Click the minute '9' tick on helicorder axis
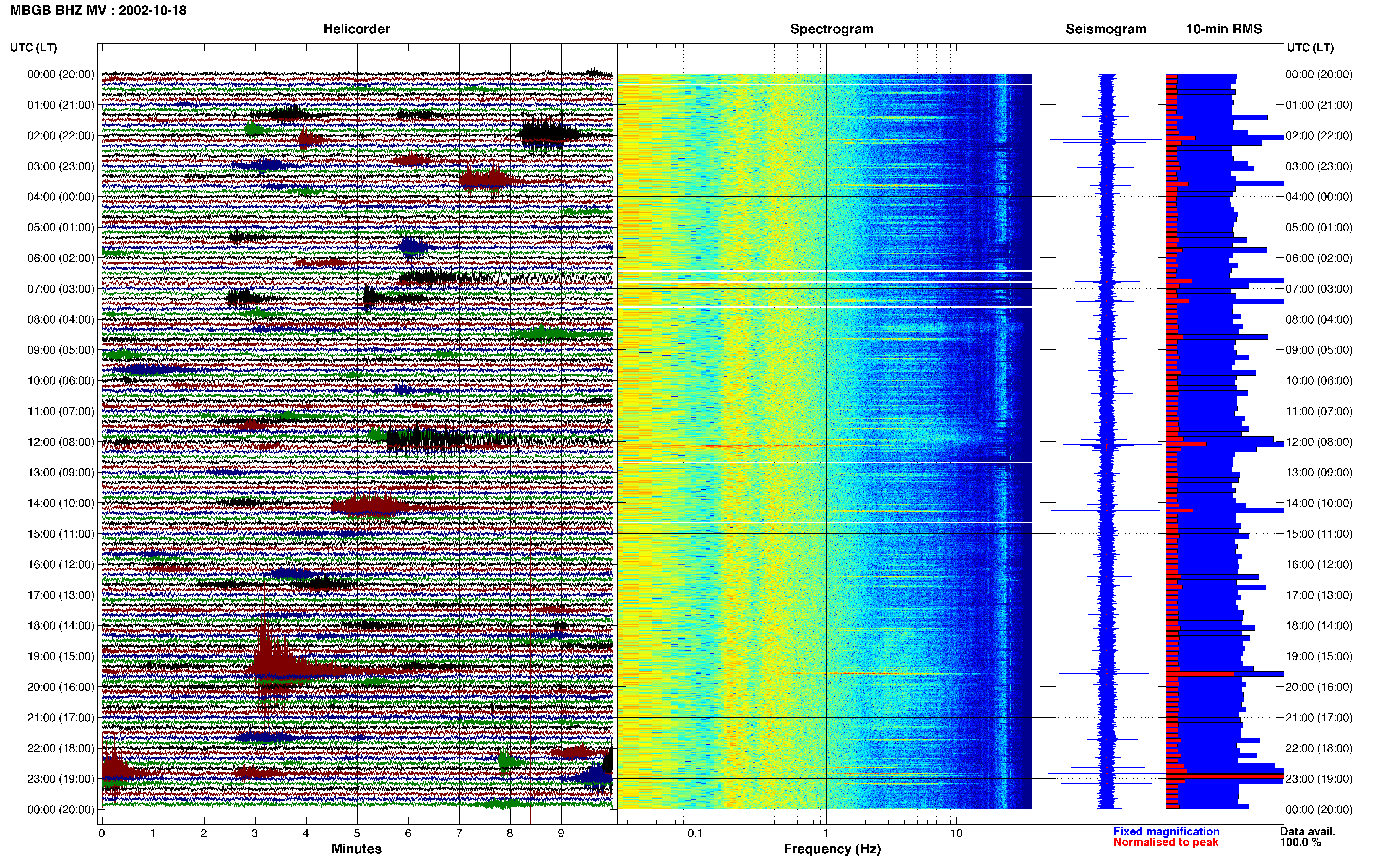1388x868 pixels. (x=561, y=833)
